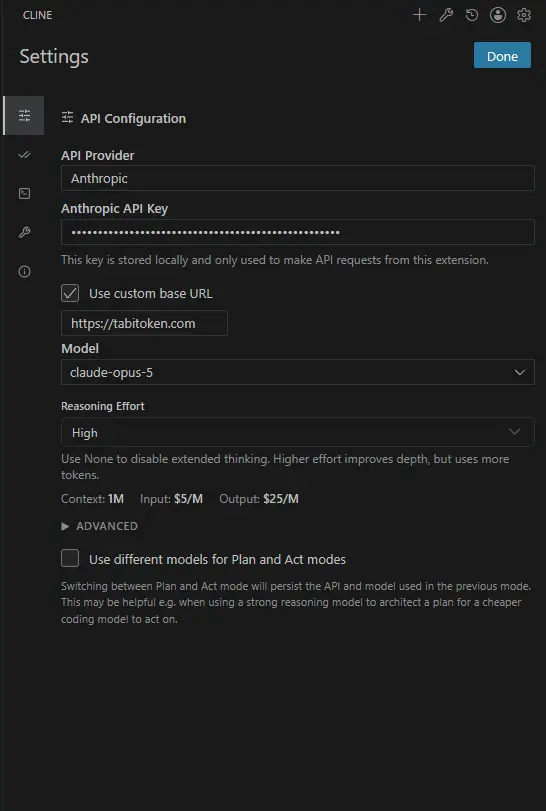Click the settings gear icon in header
The width and height of the screenshot is (546, 811).
point(524,15)
